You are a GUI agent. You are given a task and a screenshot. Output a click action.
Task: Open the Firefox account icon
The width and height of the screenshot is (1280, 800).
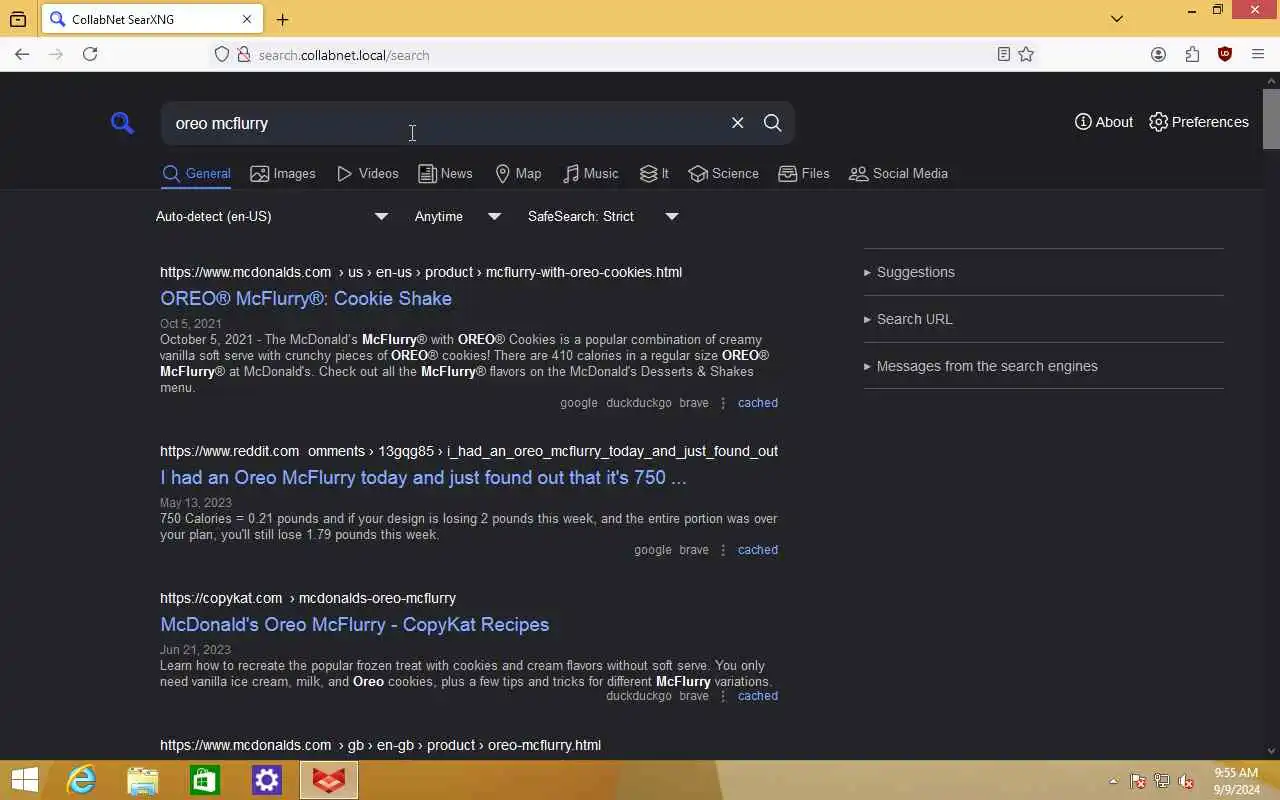[1158, 55]
